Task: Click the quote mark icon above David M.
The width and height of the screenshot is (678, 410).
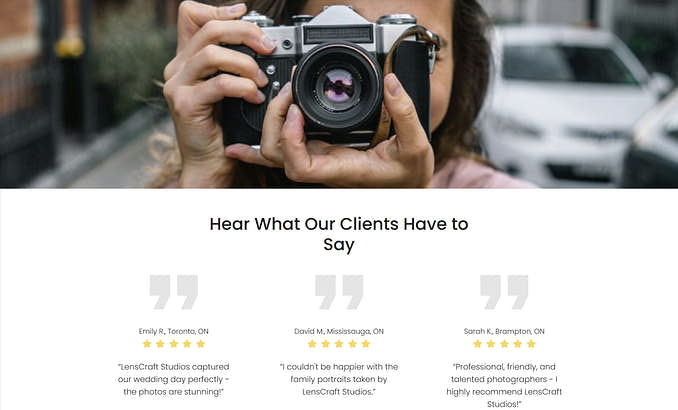Action: (x=339, y=292)
